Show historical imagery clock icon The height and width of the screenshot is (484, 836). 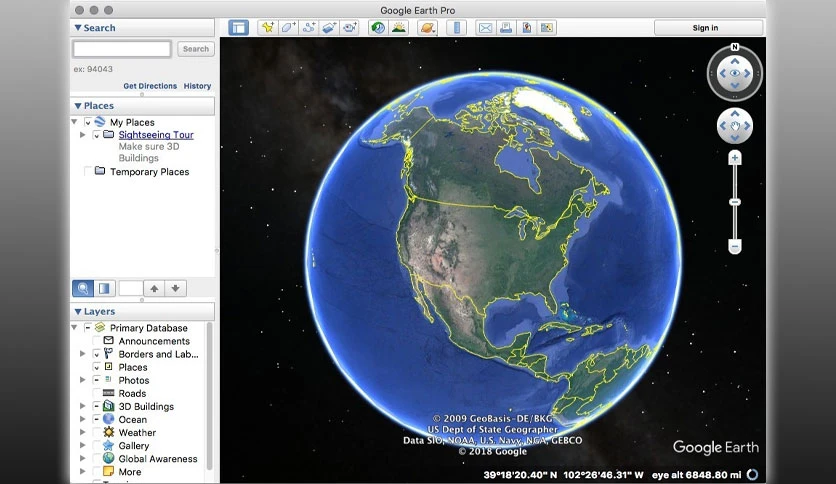pyautogui.click(x=378, y=28)
